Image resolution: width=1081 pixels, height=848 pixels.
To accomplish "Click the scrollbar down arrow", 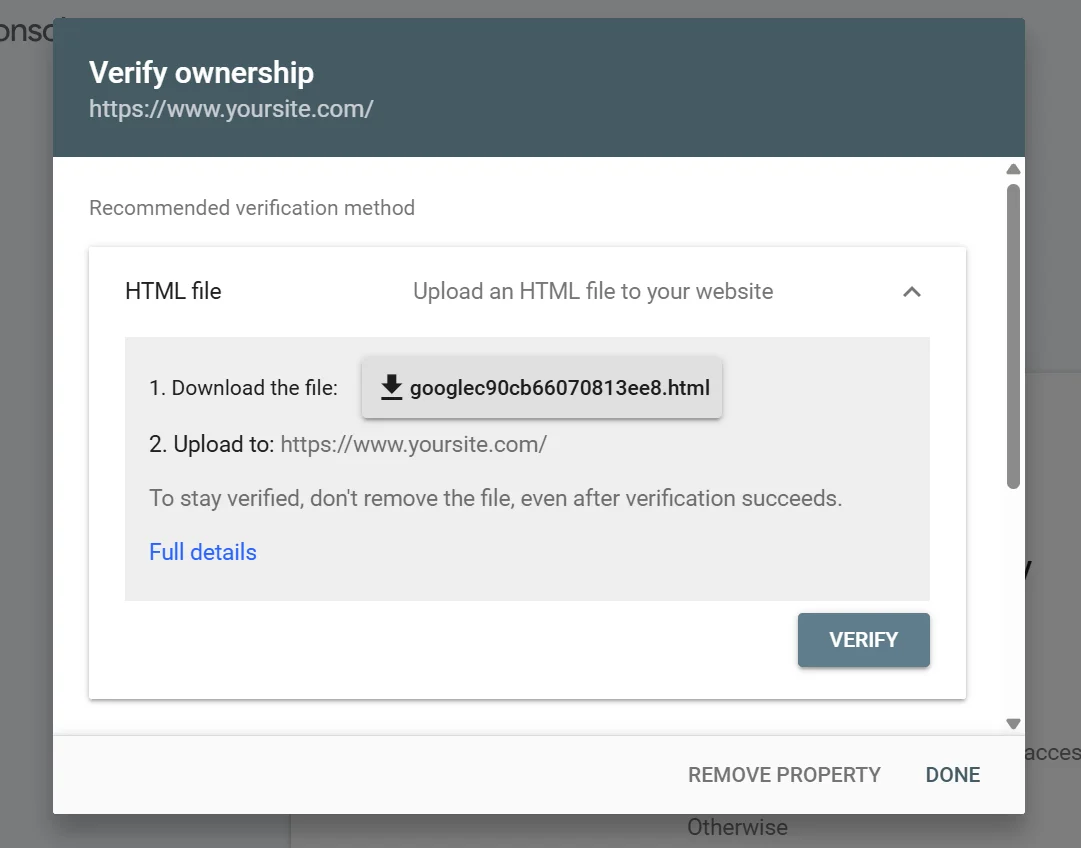I will tap(1013, 723).
